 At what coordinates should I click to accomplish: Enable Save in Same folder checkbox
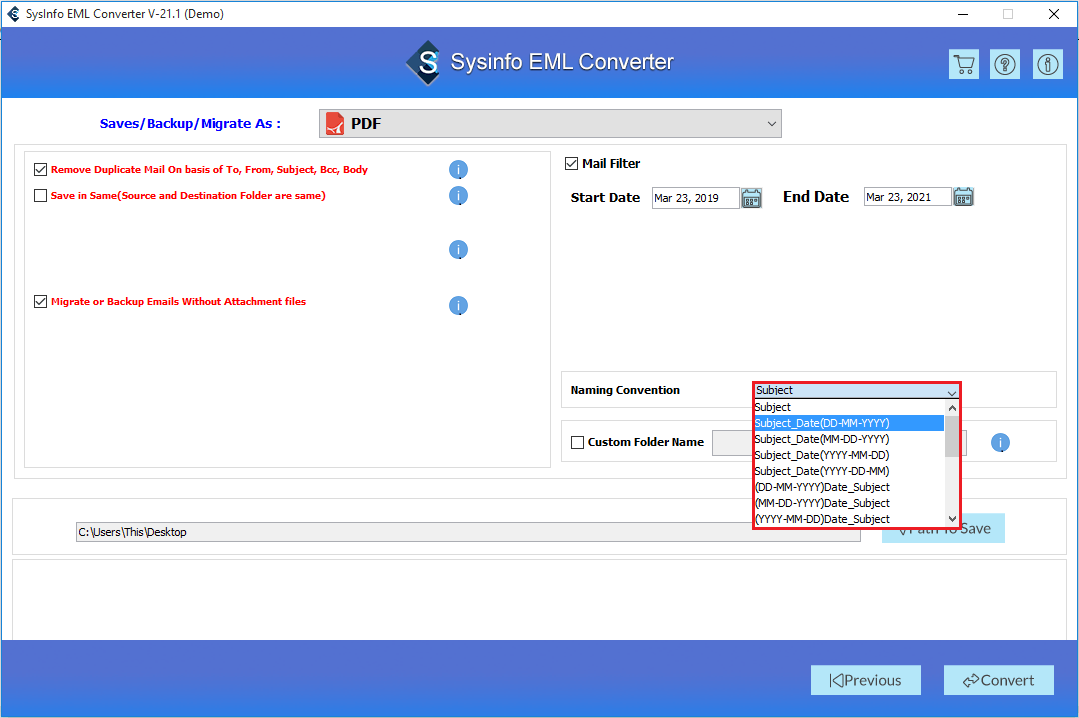41,196
